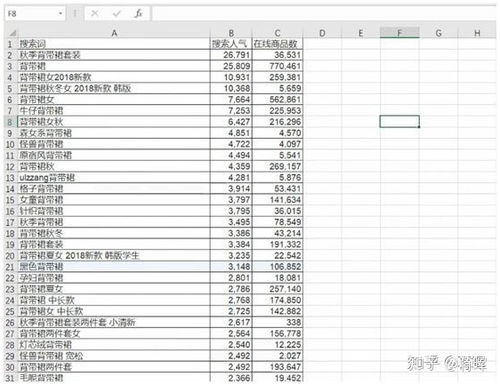Click cell 原宿风背带裙
Screen dimensions: 500x385
coord(114,155)
